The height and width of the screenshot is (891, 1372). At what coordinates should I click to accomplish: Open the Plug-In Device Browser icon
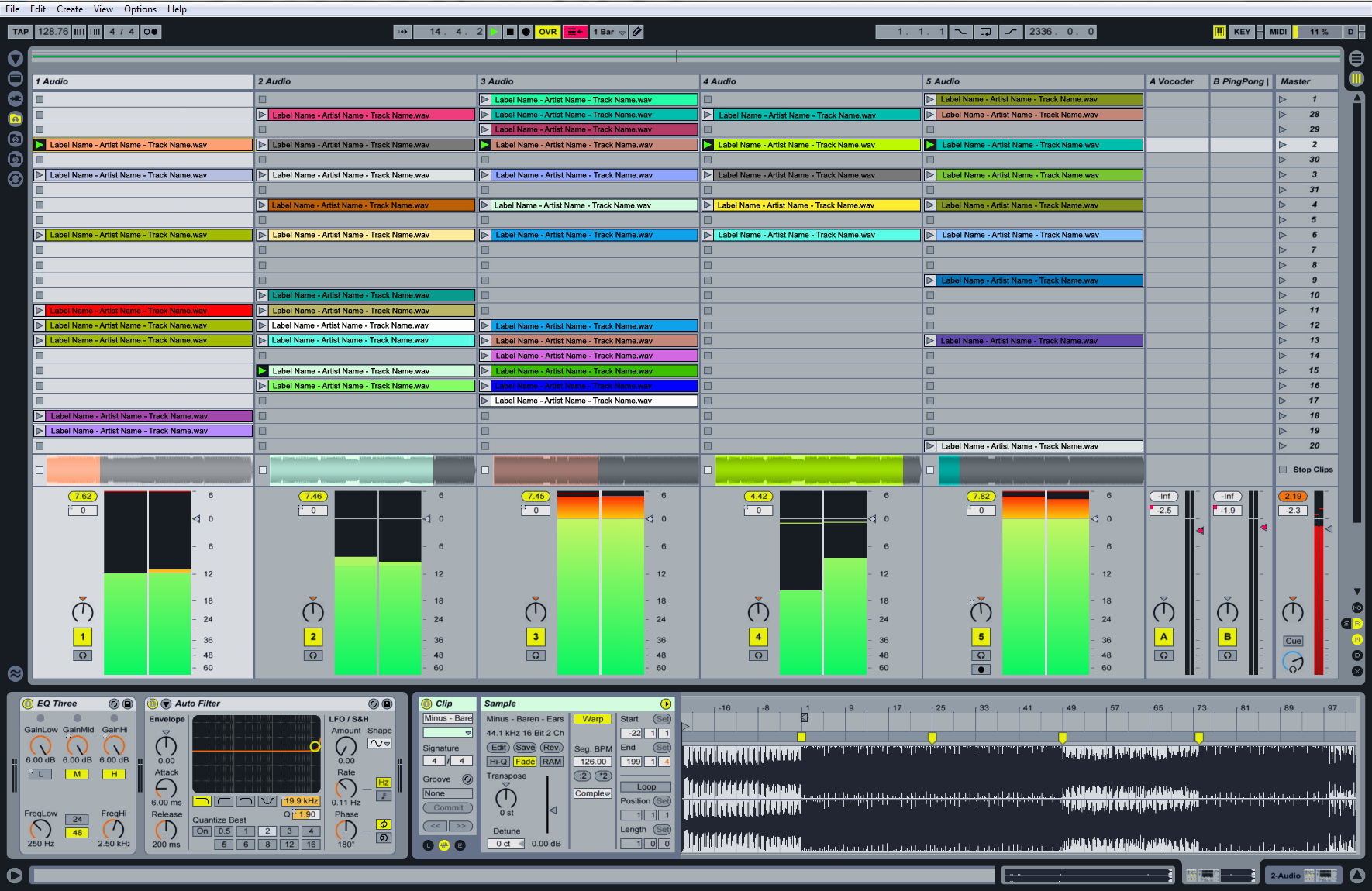[x=15, y=98]
